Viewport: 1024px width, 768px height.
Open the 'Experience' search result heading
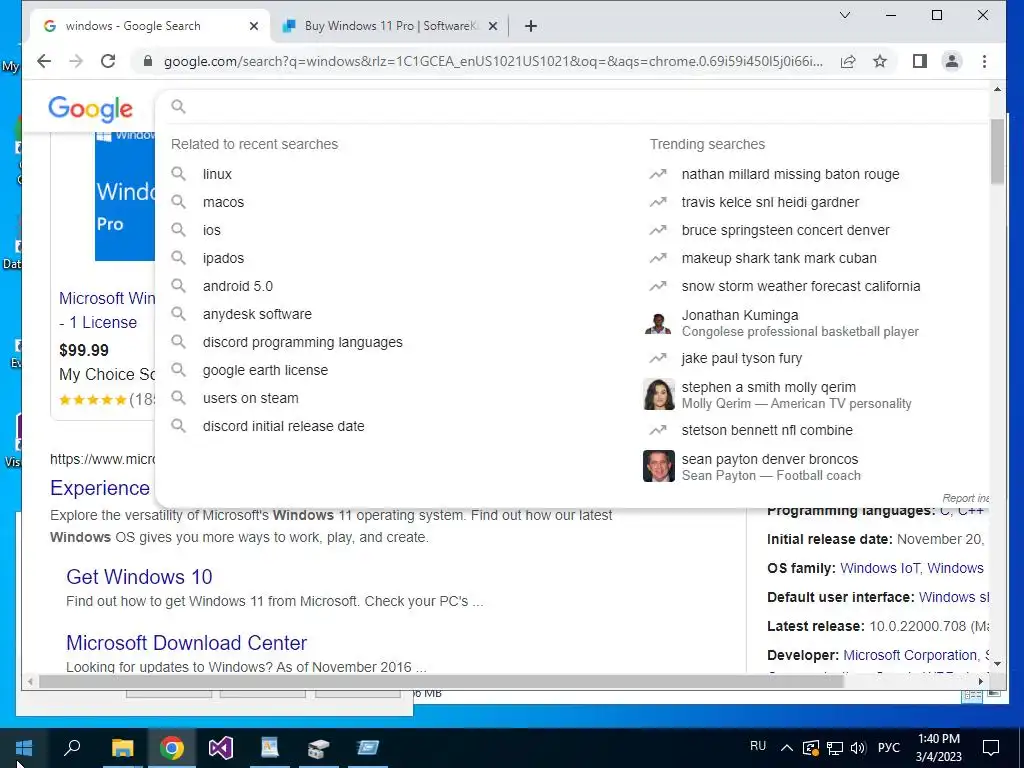coord(100,488)
